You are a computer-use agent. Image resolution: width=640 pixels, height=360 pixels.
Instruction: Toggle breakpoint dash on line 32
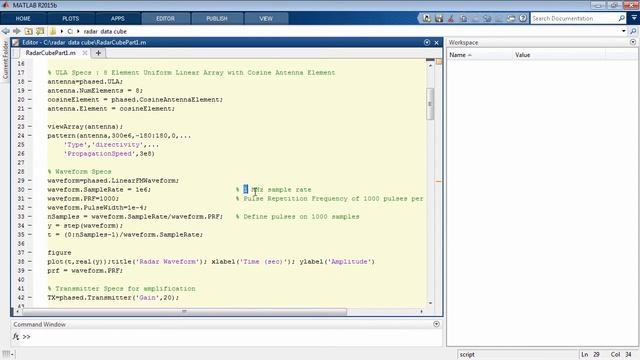coord(29,207)
